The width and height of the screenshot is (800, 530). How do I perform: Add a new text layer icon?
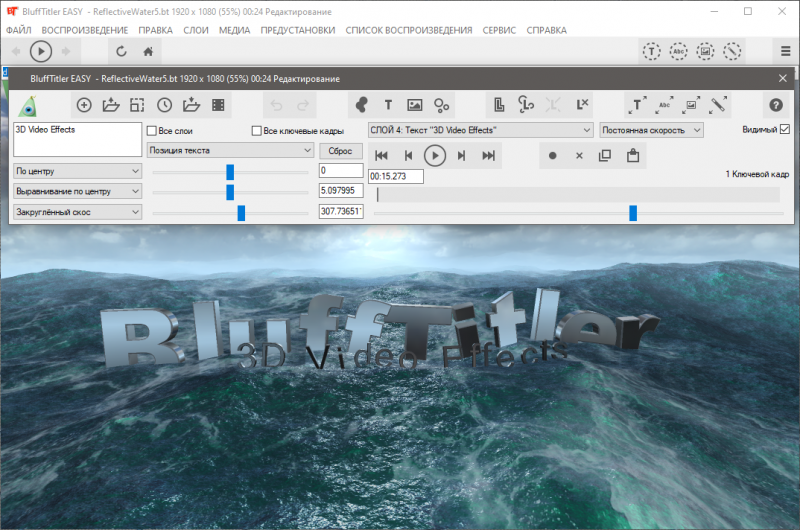point(388,104)
